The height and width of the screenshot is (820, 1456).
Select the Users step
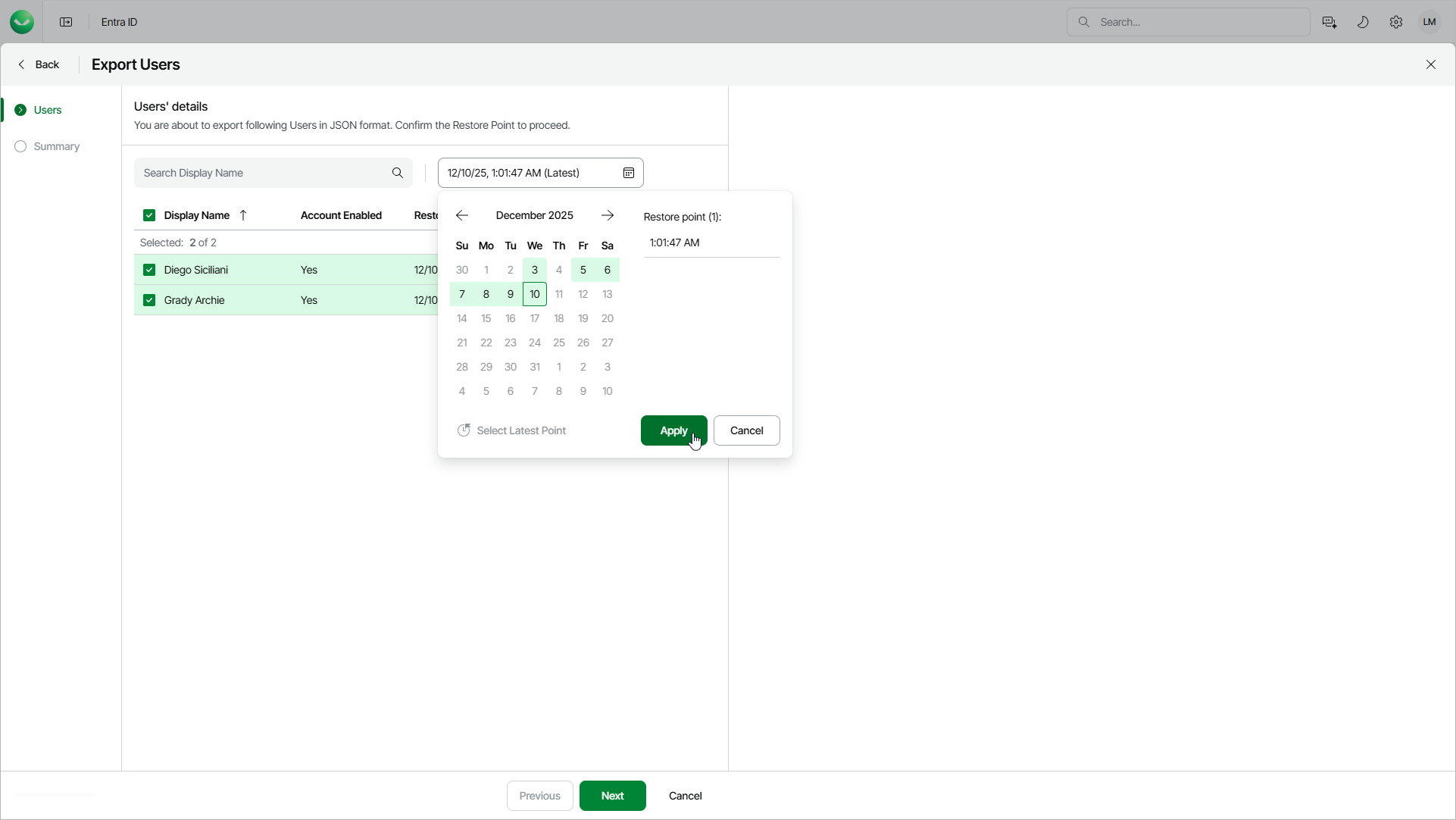[x=47, y=110]
